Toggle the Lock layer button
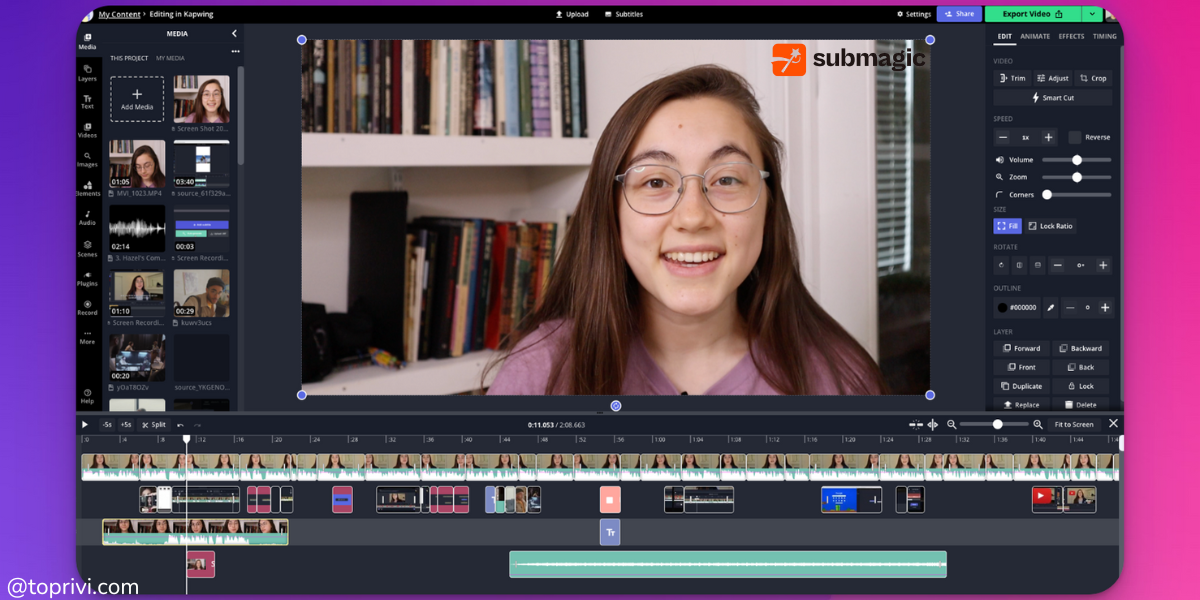 (1080, 386)
